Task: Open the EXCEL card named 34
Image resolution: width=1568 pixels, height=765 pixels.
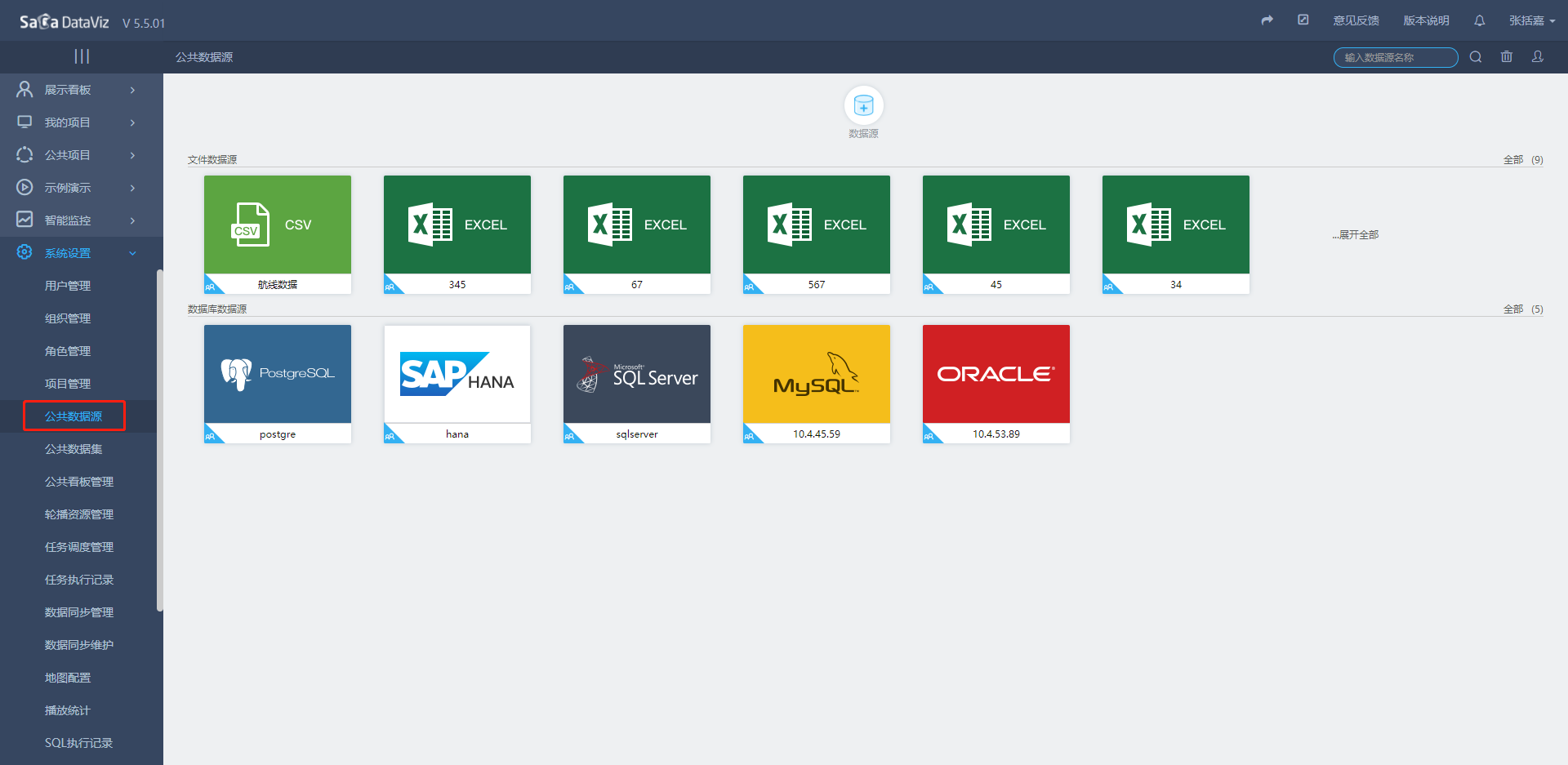Action: click(1176, 234)
